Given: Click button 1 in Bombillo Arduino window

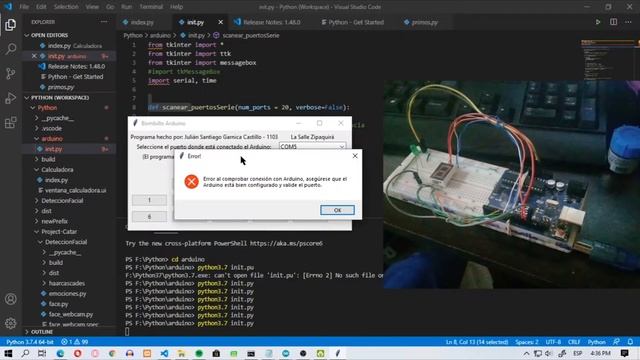Looking at the screenshot, I should (x=149, y=200).
